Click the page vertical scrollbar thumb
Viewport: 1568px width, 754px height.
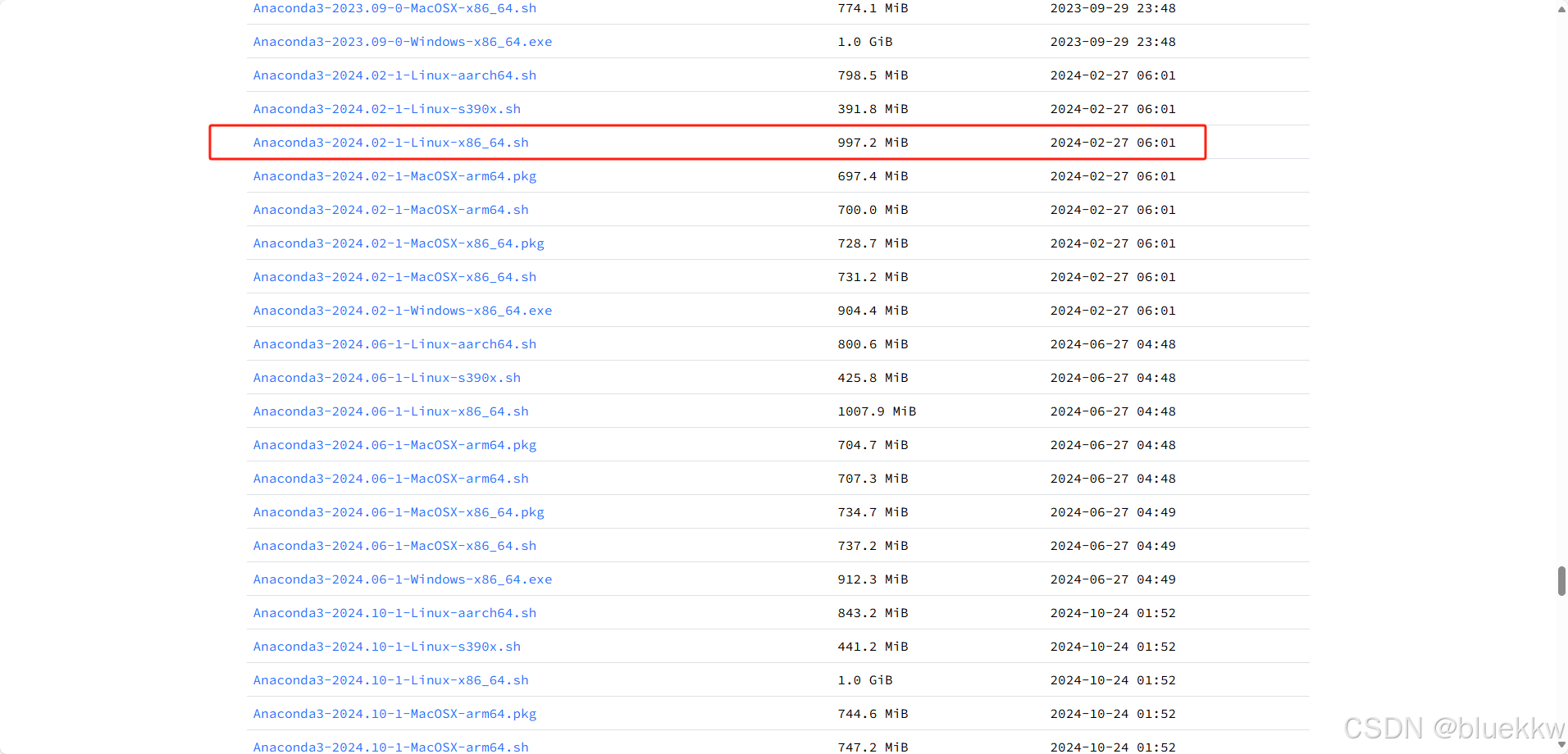tap(1561, 581)
